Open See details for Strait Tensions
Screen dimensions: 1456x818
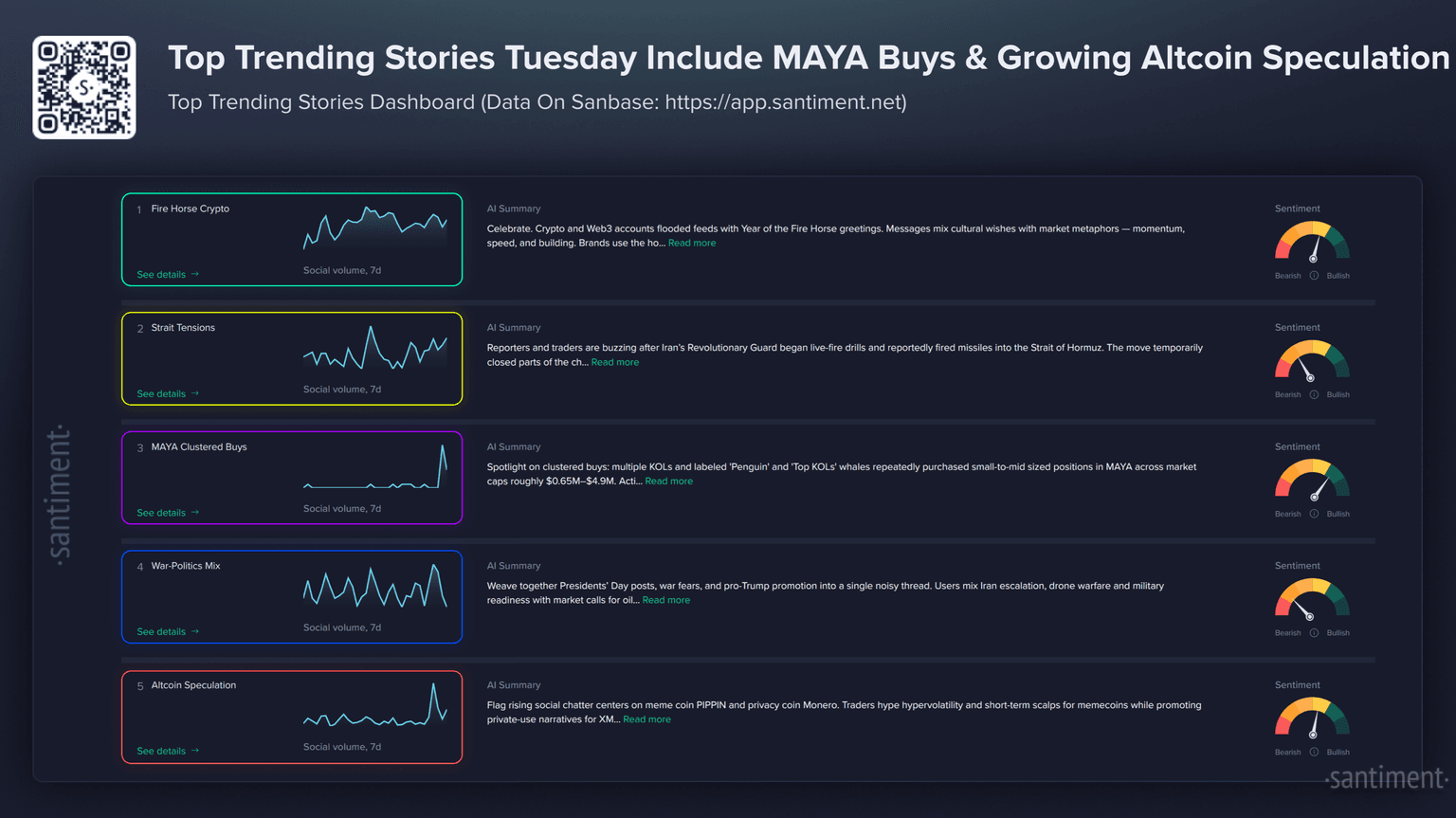pyautogui.click(x=168, y=394)
